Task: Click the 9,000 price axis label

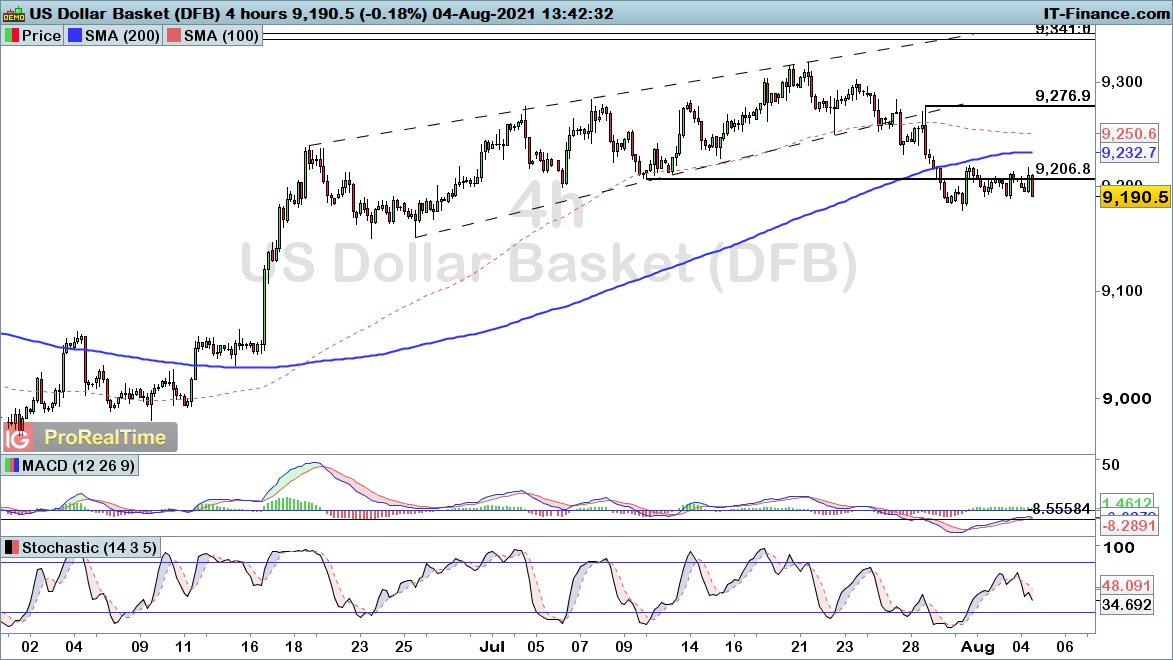Action: pos(1127,399)
